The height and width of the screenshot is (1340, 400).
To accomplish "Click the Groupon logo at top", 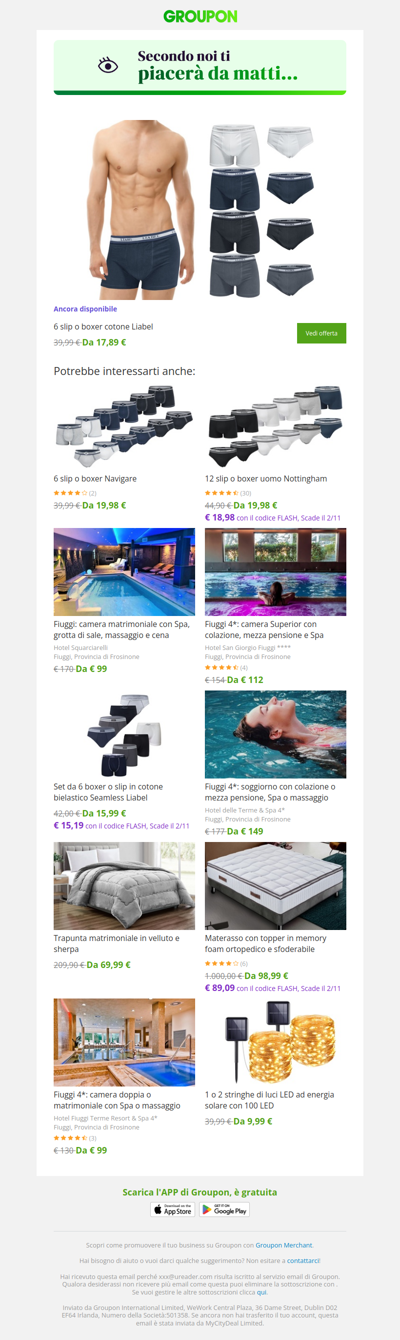I will coord(200,16).
